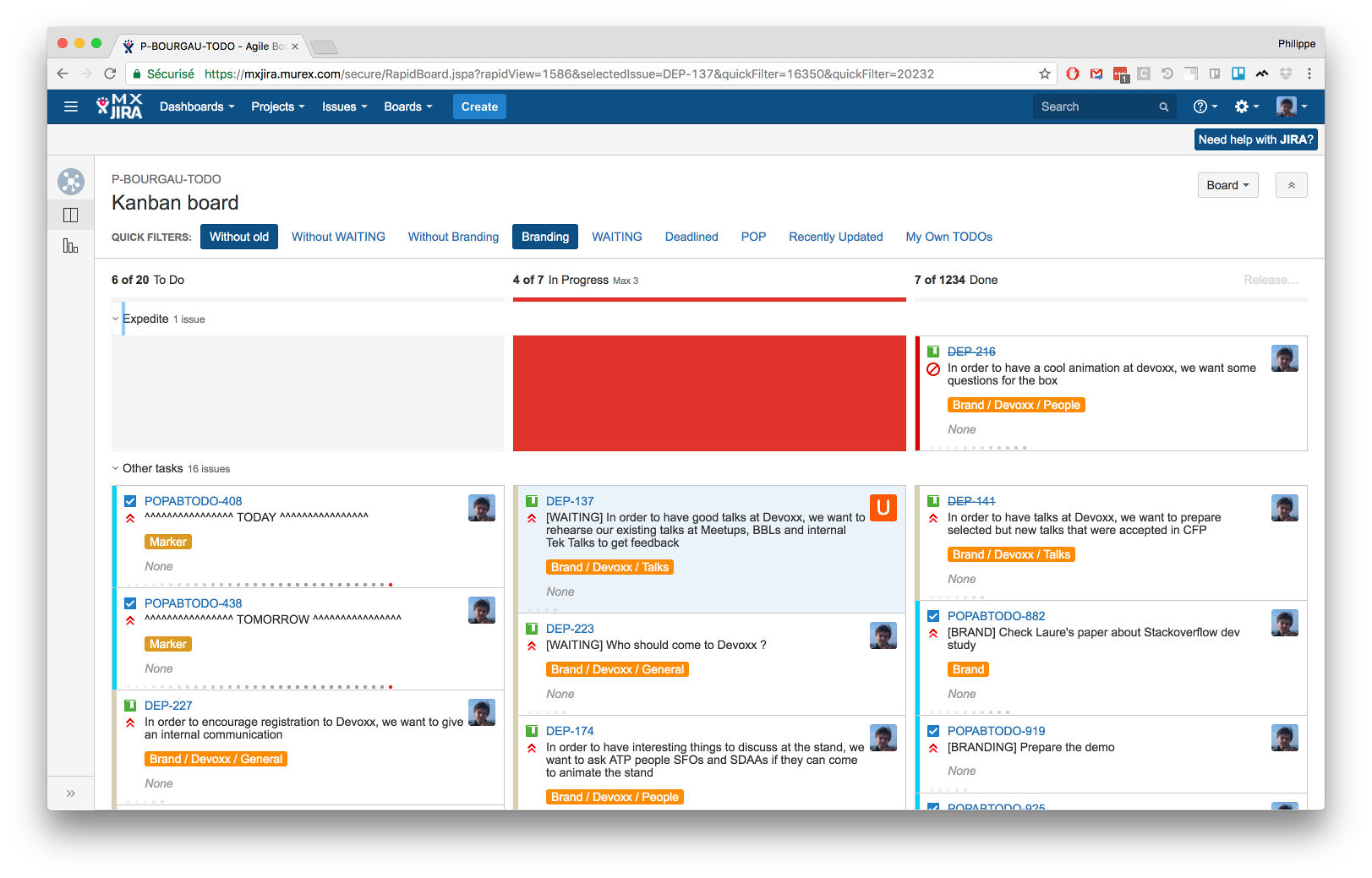Click the Marker label on POPABTODO-408
1372x878 pixels.
[168, 542]
